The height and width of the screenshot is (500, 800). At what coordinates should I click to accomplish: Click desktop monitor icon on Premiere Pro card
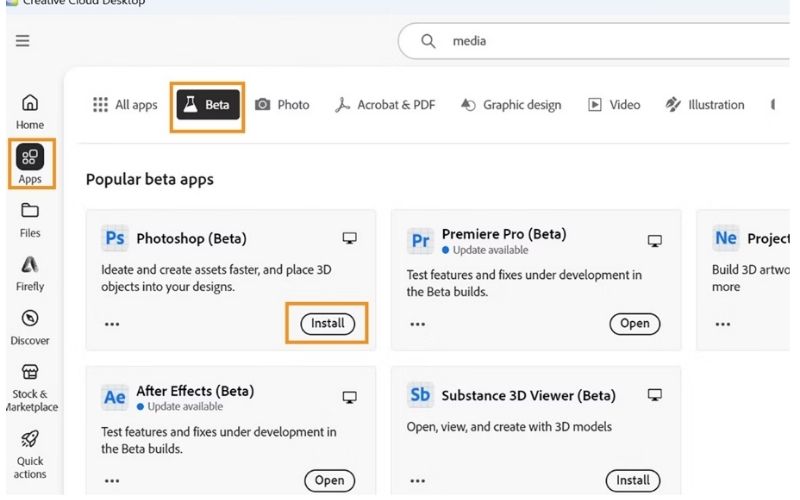pos(655,241)
